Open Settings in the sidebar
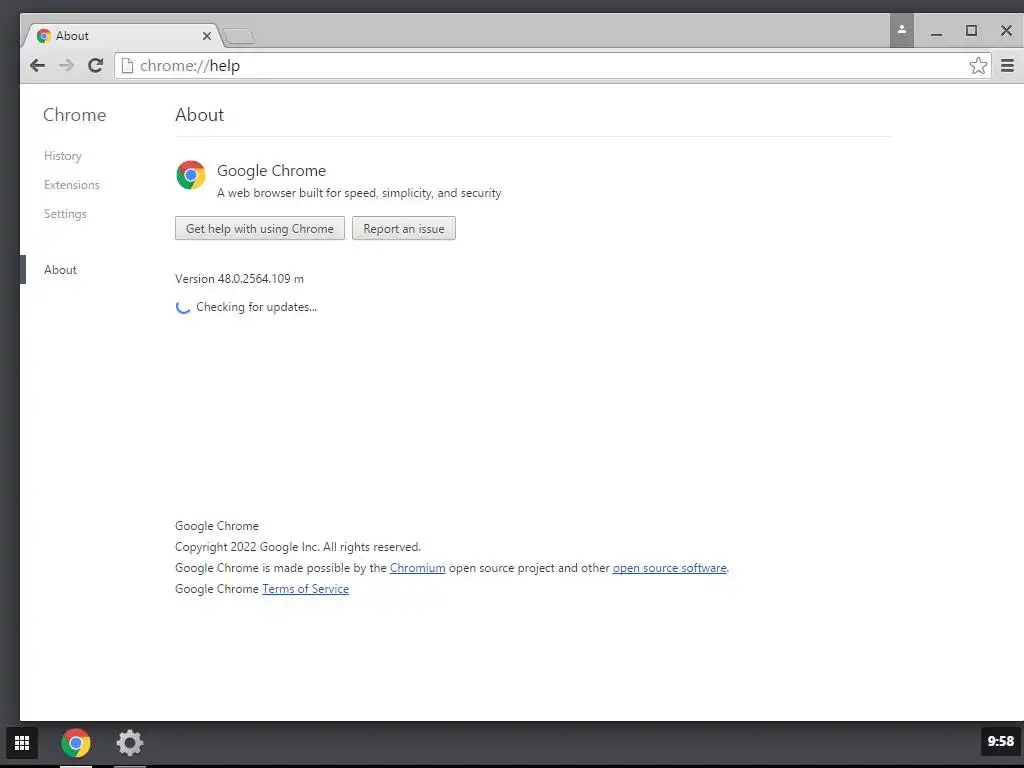 [65, 214]
